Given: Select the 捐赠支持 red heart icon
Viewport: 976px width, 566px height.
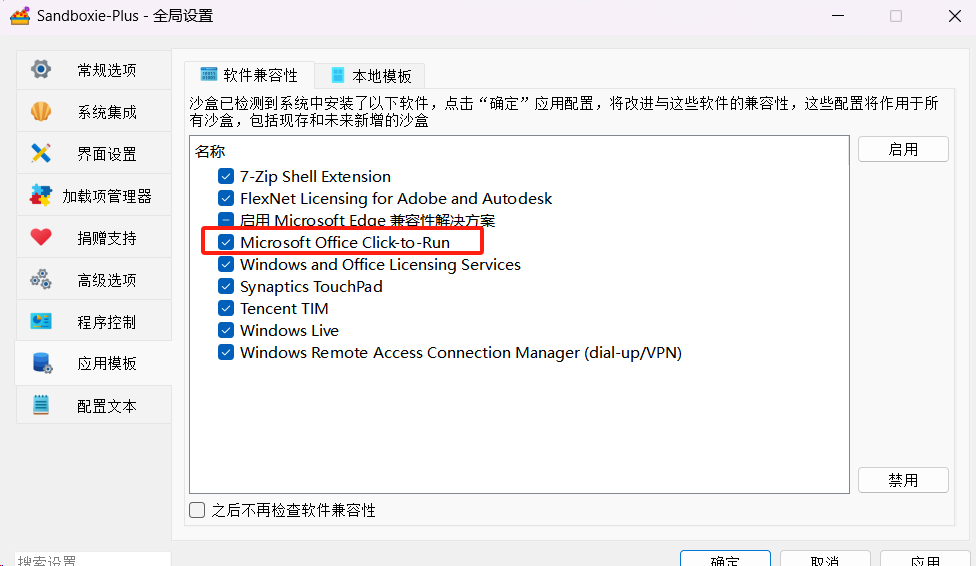Looking at the screenshot, I should point(41,237).
